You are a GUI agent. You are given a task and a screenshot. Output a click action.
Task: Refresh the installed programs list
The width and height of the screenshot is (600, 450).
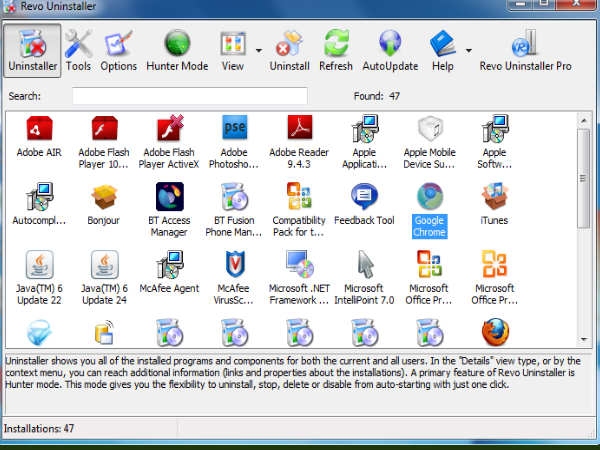[x=336, y=51]
